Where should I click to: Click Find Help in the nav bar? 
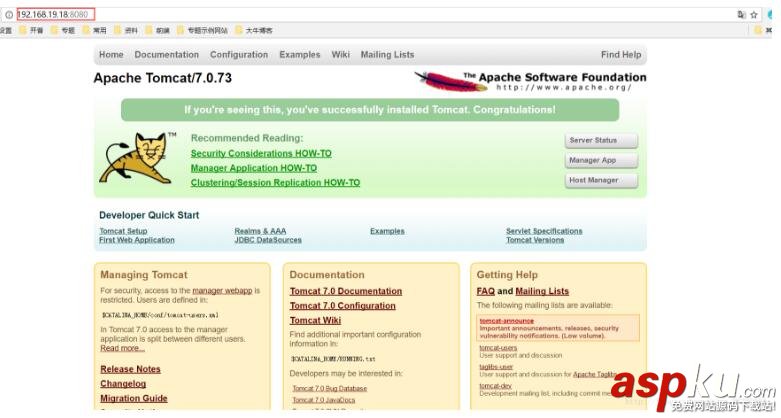tap(621, 55)
